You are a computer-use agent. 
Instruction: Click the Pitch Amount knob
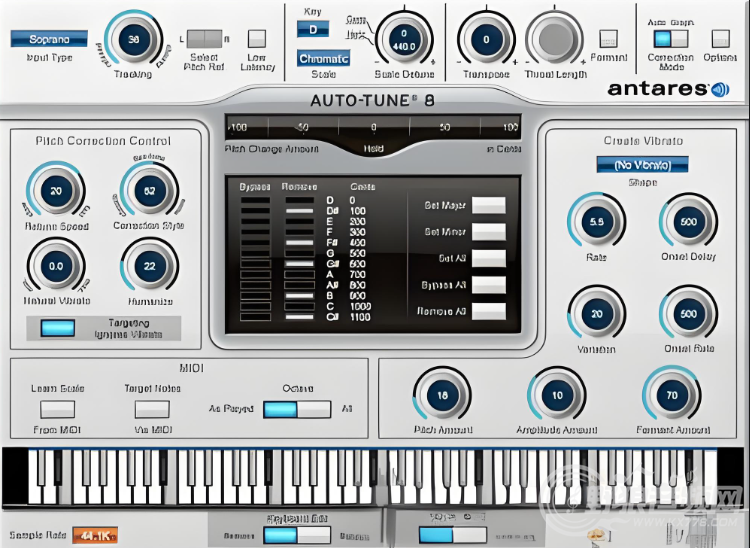coord(442,395)
